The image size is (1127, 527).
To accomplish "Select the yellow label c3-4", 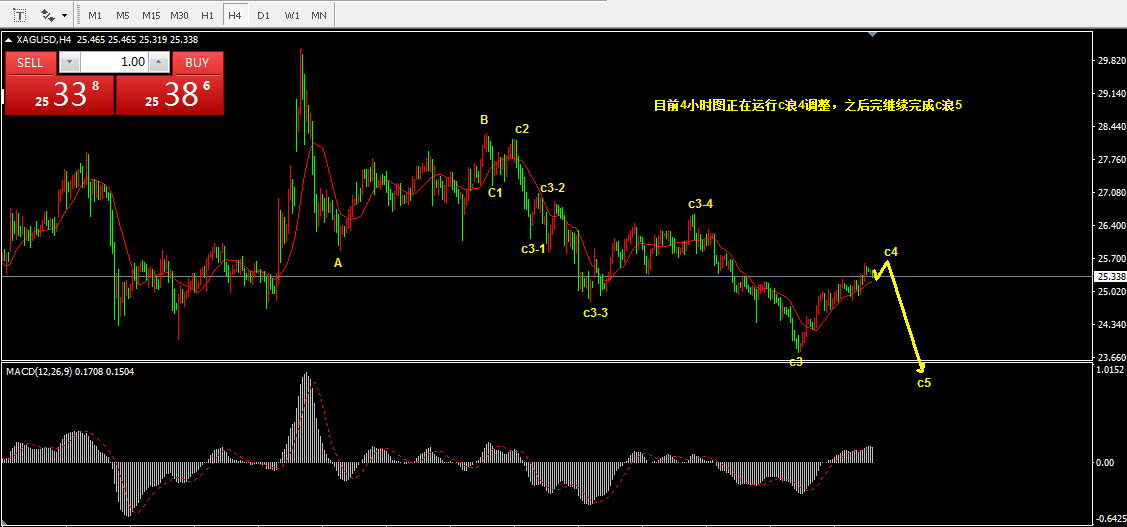I will pyautogui.click(x=700, y=204).
